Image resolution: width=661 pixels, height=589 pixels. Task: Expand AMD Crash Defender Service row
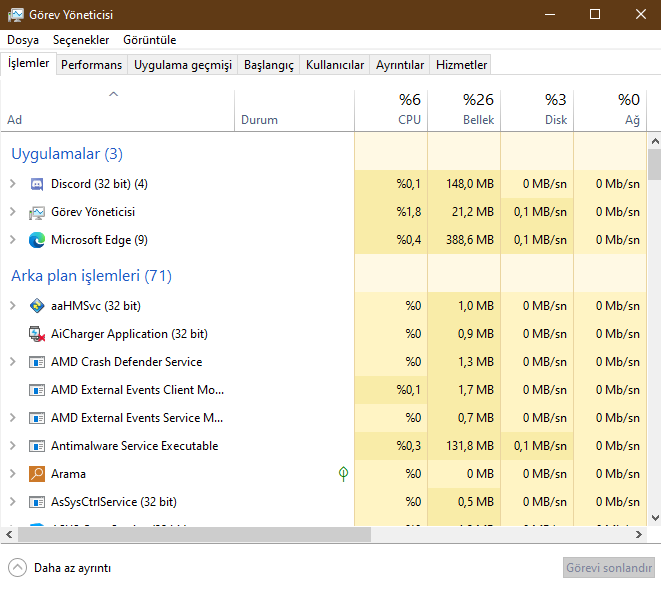(12, 362)
